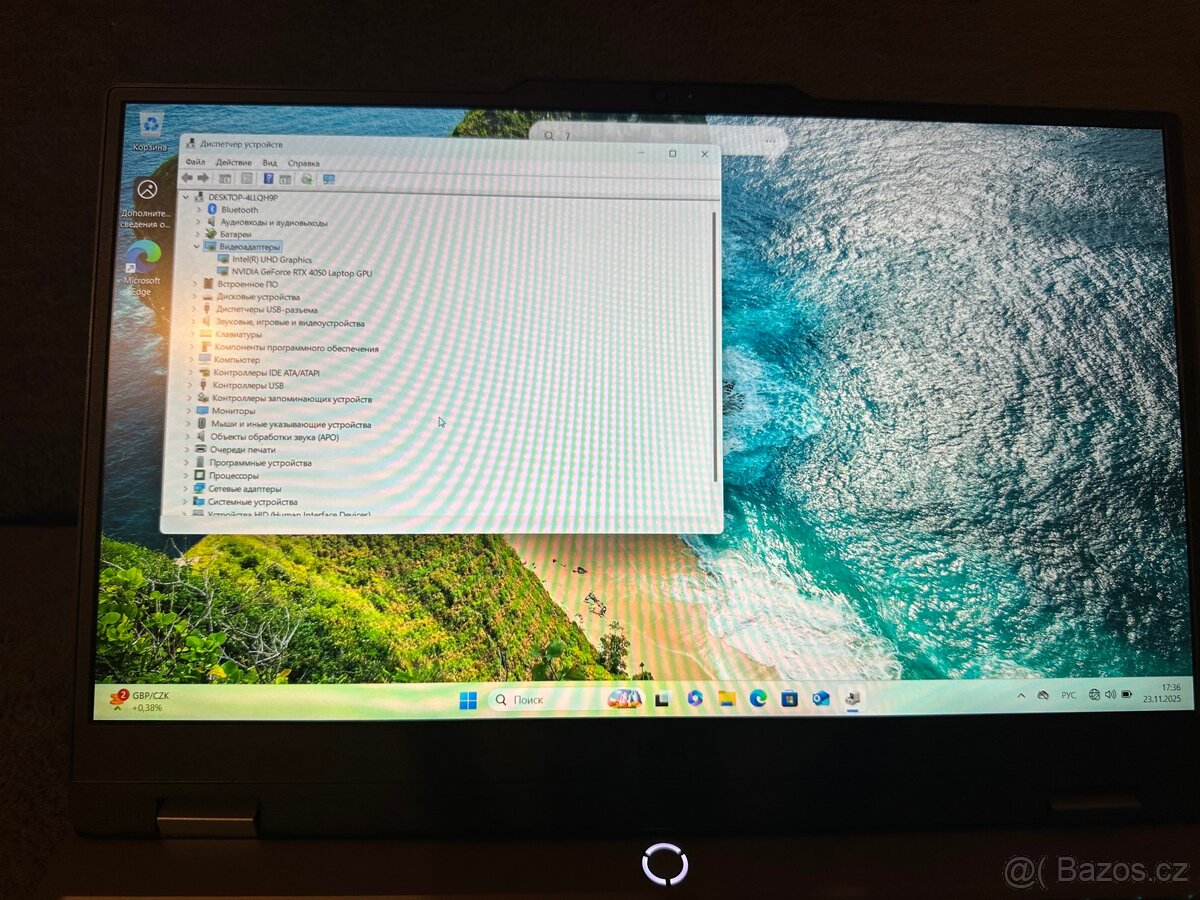Click the Scan for hardware changes toolbar icon

click(x=306, y=178)
